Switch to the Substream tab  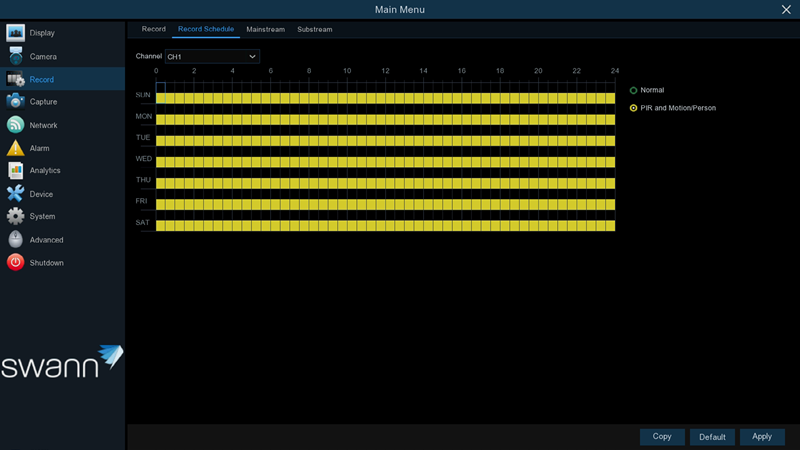pyautogui.click(x=314, y=30)
